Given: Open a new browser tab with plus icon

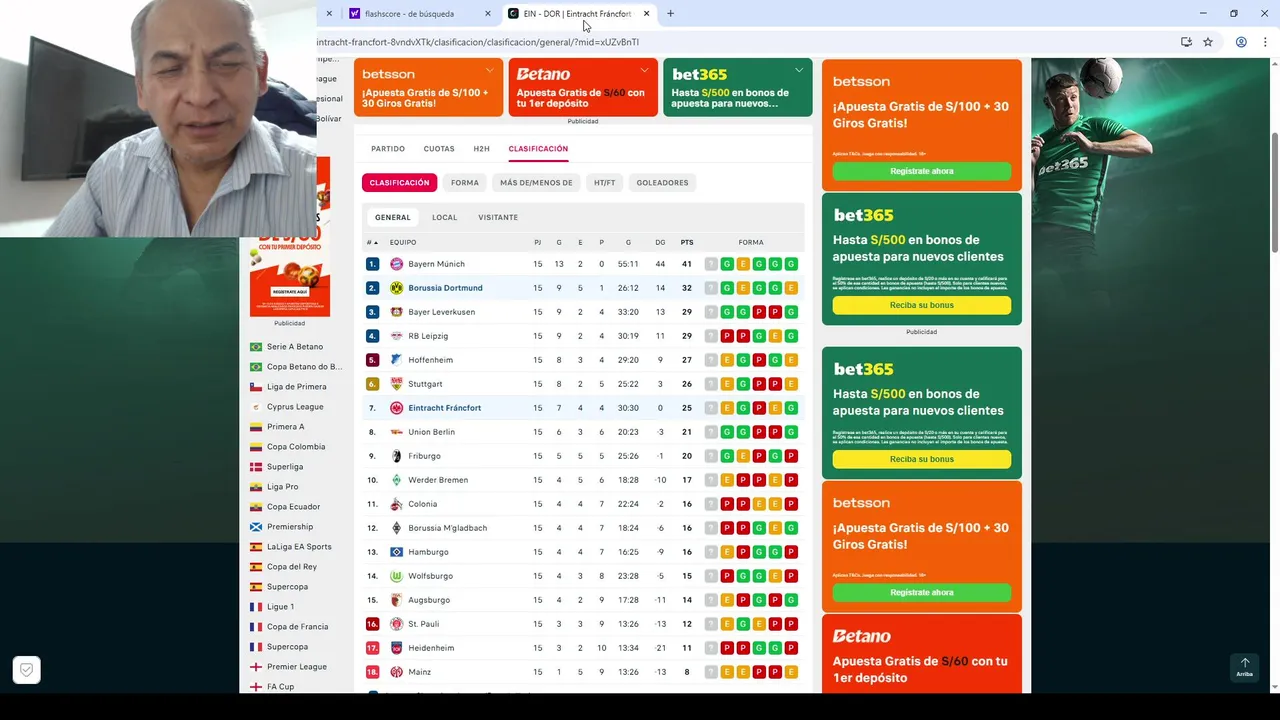Looking at the screenshot, I should [670, 14].
